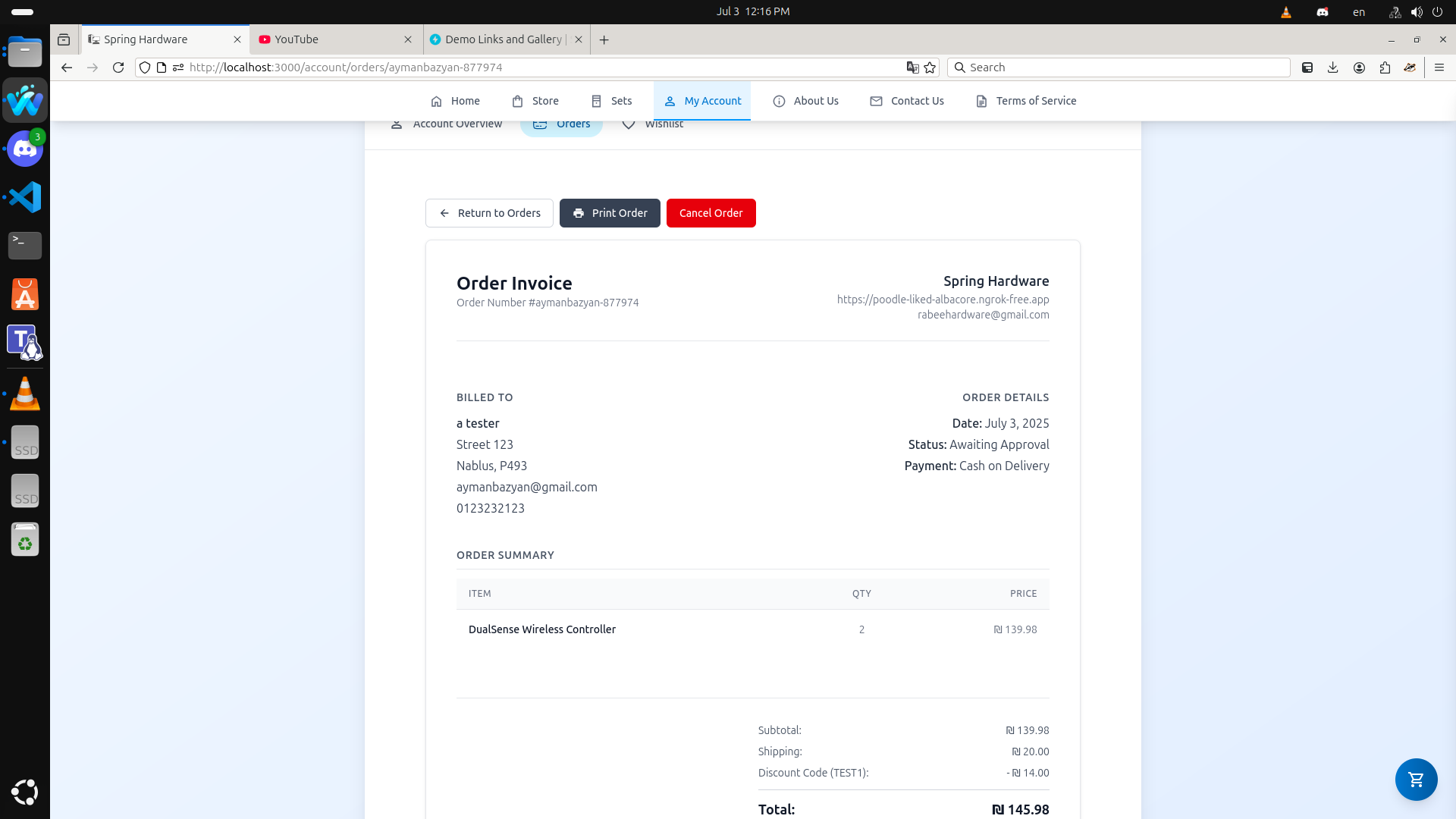Click aymanbazyan@gmail.com in billing details

[x=527, y=487]
